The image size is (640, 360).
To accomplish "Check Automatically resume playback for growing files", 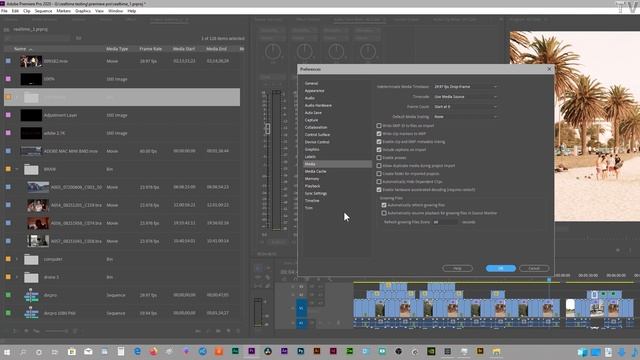I will pyautogui.click(x=384, y=213).
